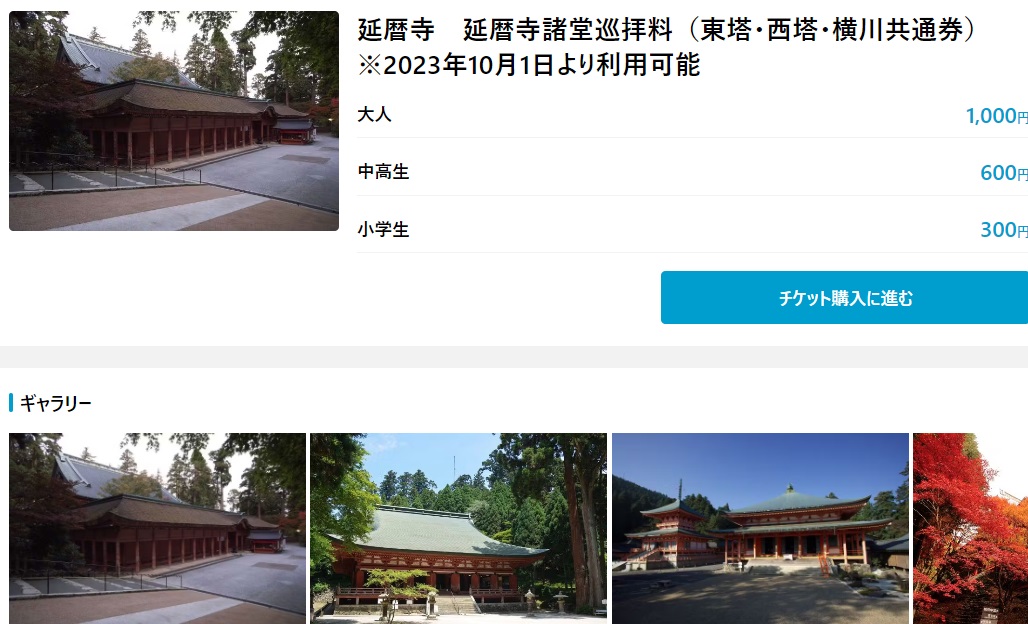Viewport: 1028px width, 624px height.
Task: Select the 中高生 ticket row label
Action: (384, 172)
